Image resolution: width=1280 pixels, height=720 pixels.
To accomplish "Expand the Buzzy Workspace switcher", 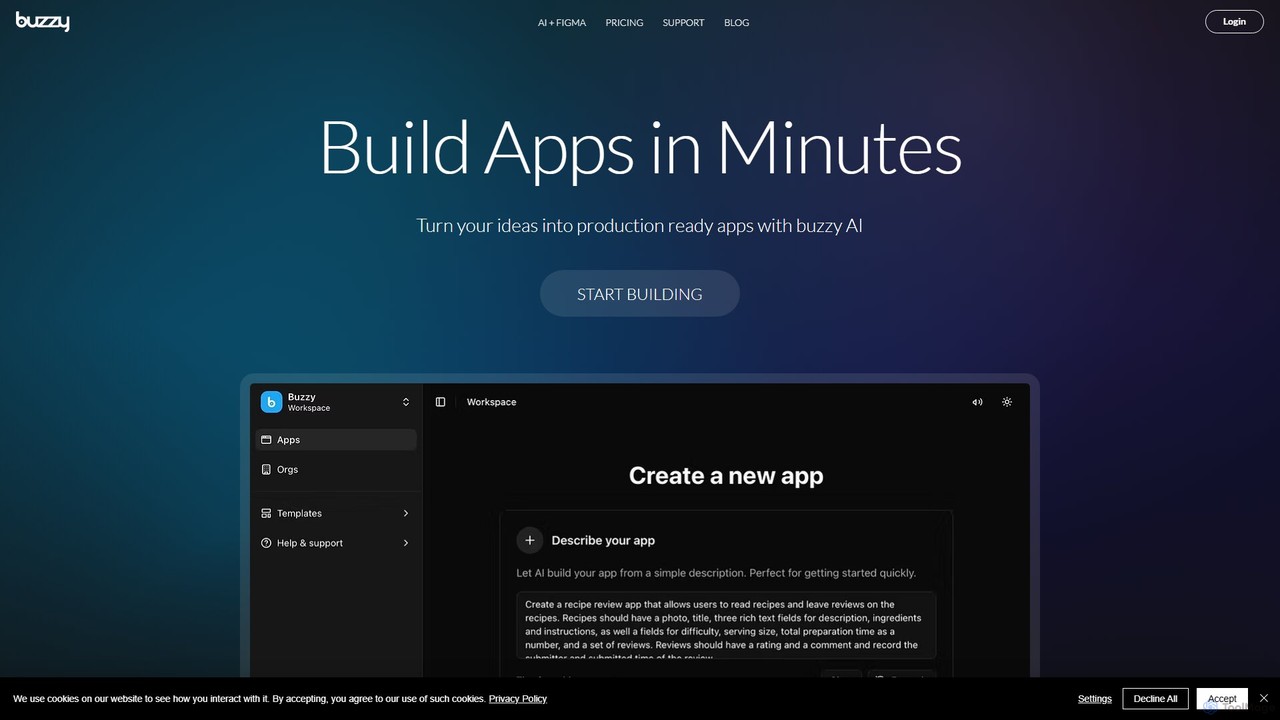I will pyautogui.click(x=406, y=402).
